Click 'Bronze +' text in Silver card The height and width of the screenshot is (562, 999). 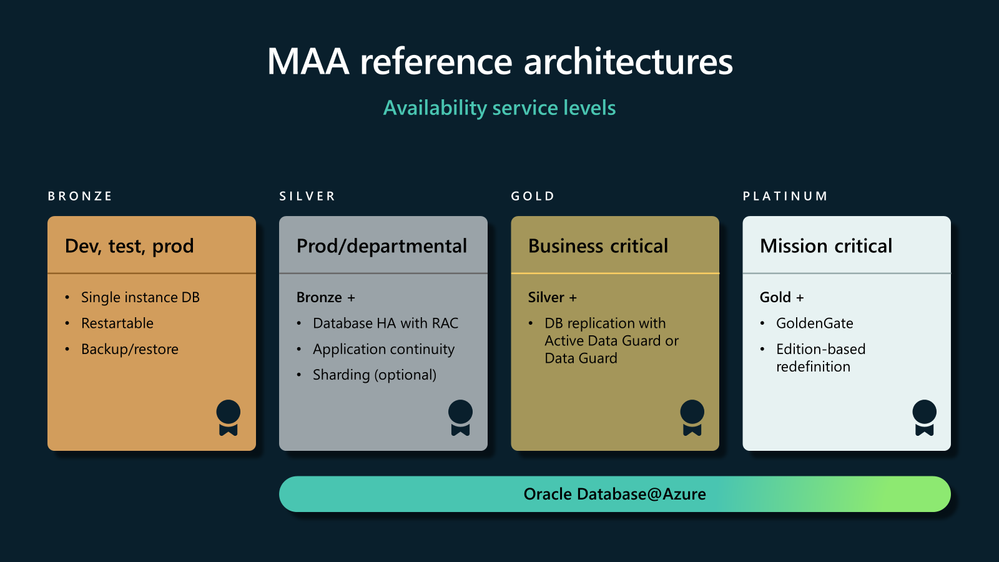click(x=326, y=298)
